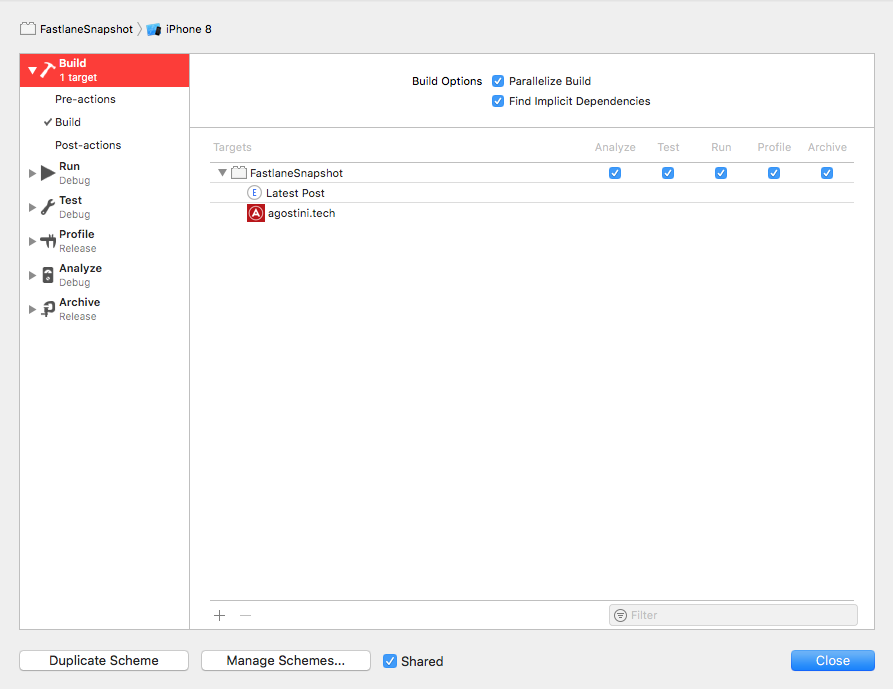Image resolution: width=893 pixels, height=689 pixels.
Task: Select Post-actions under Build
Action: pyautogui.click(x=88, y=145)
